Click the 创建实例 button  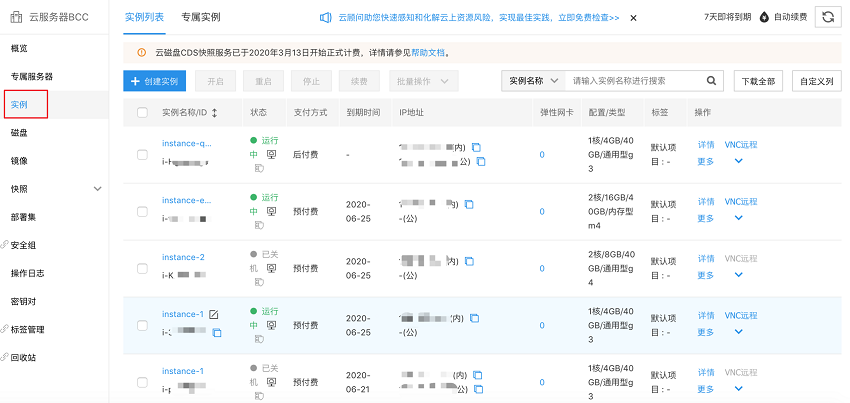tap(154, 81)
